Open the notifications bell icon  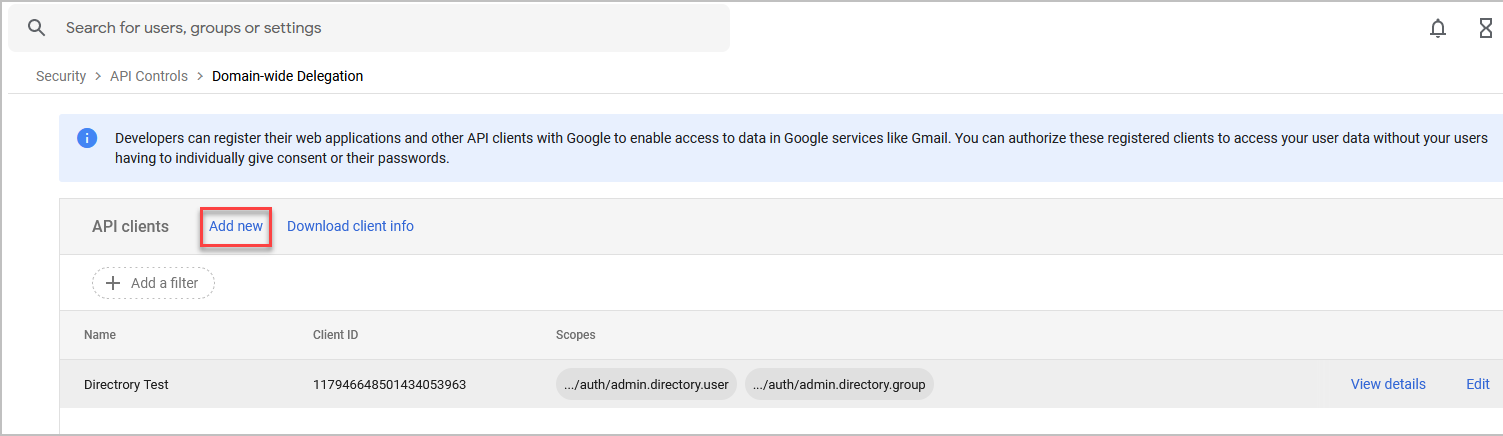click(x=1438, y=28)
